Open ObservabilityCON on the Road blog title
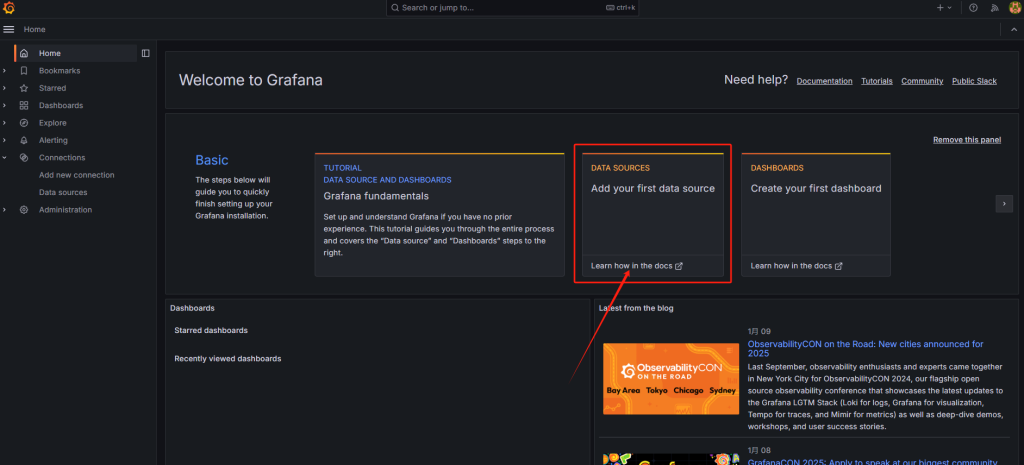Viewport: 1024px width, 465px height. [865, 349]
